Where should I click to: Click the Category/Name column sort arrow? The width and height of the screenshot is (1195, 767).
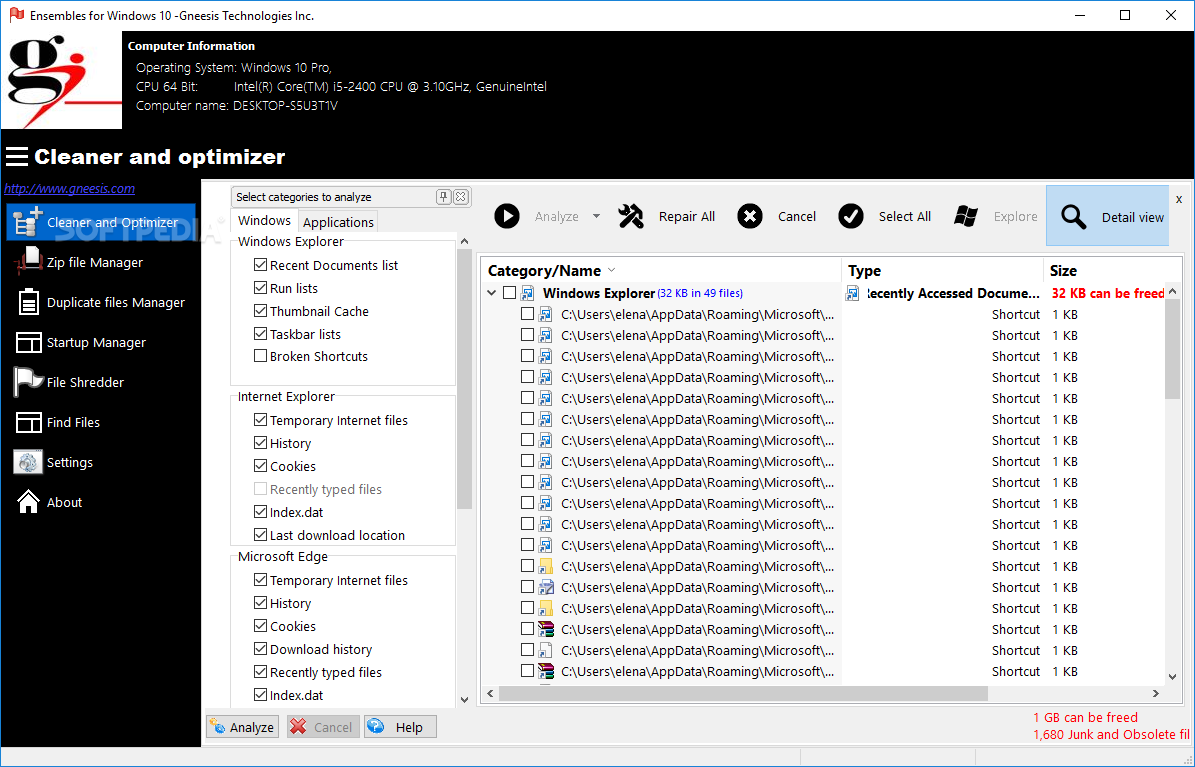point(611,271)
